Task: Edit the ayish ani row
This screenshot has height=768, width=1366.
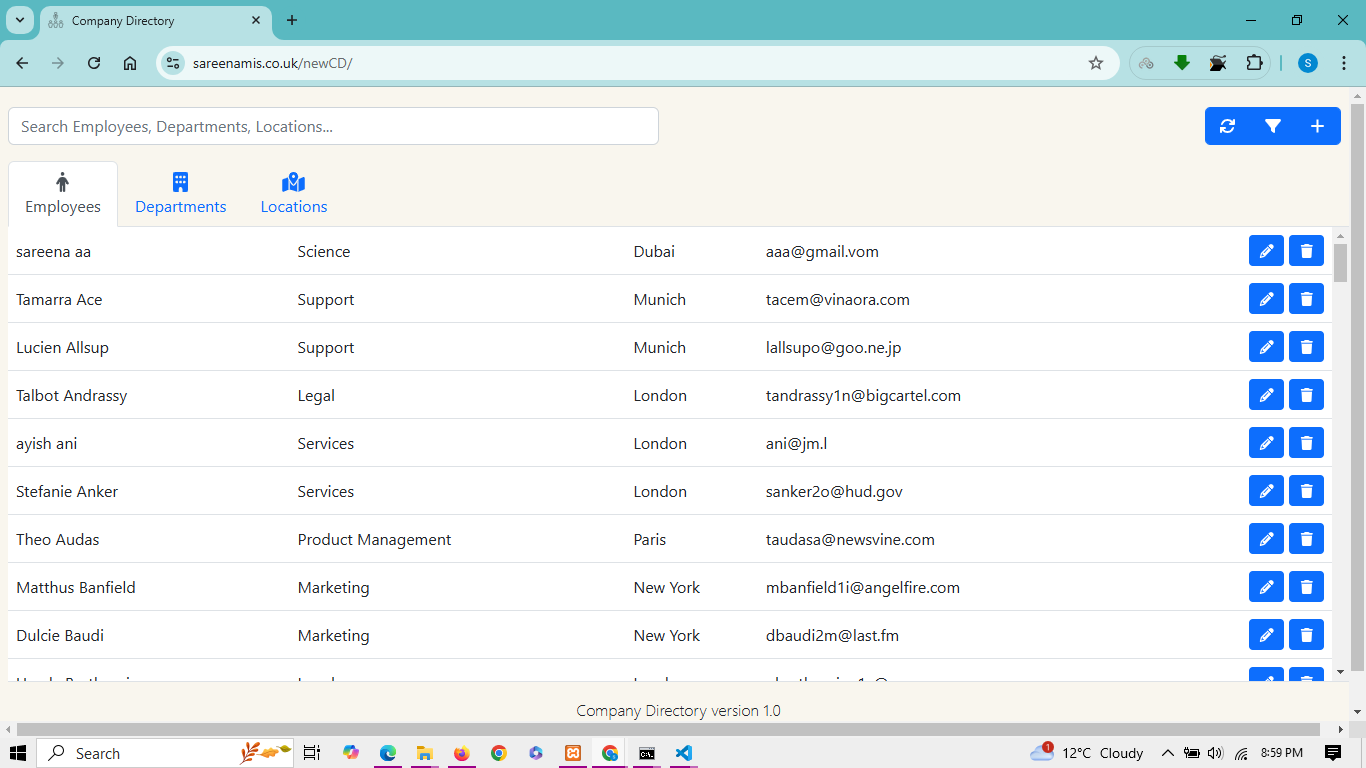Action: click(1266, 443)
